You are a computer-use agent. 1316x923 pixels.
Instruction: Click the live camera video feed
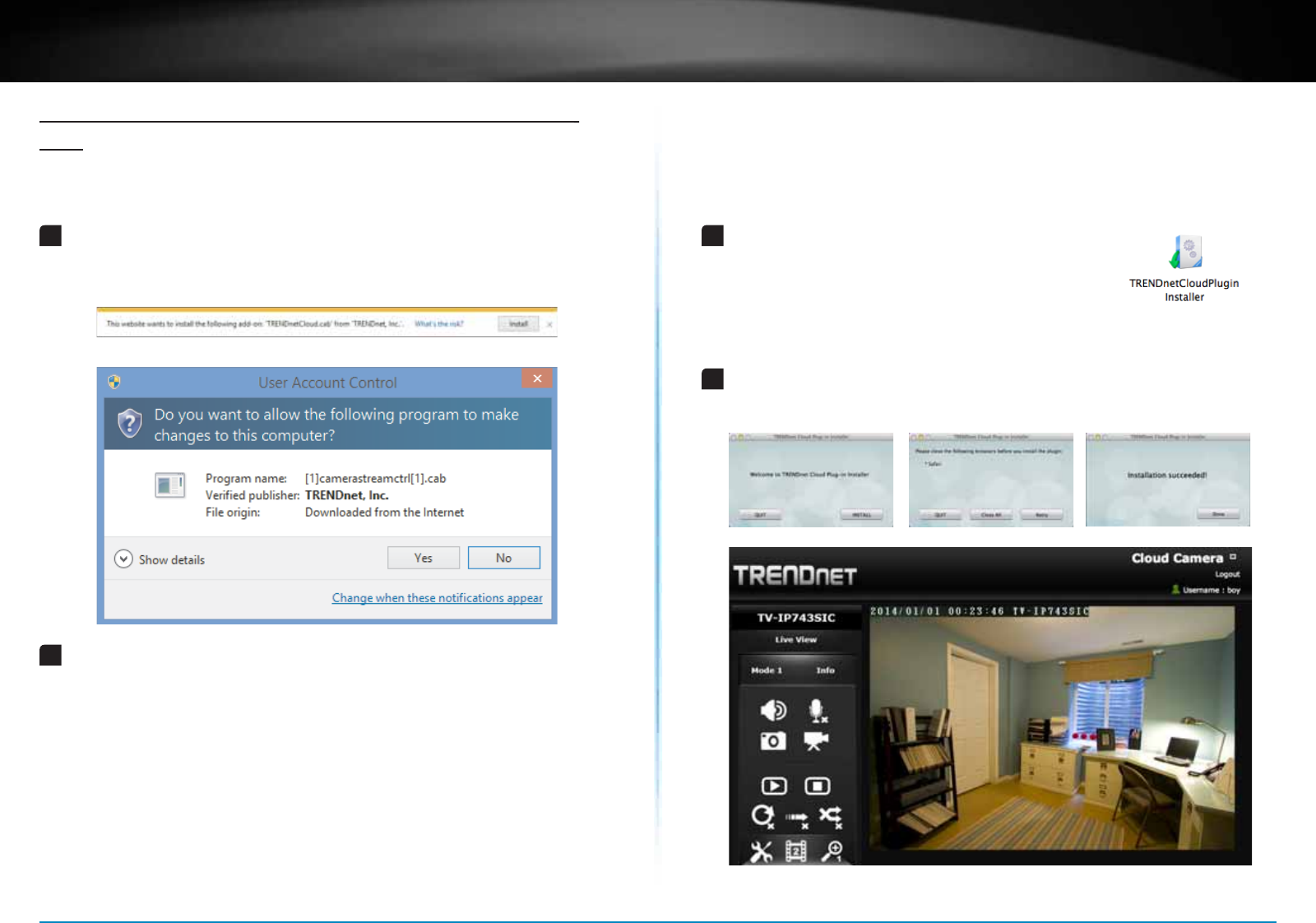[x=1053, y=729]
